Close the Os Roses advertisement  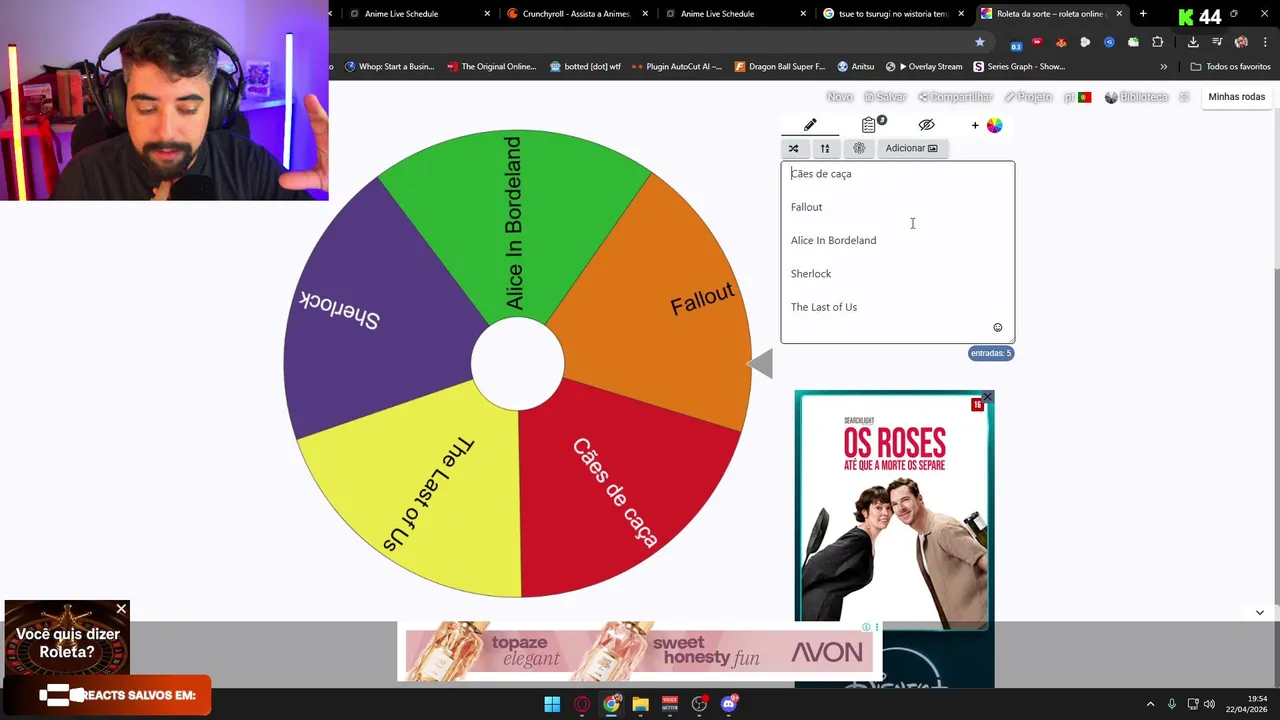coord(987,398)
